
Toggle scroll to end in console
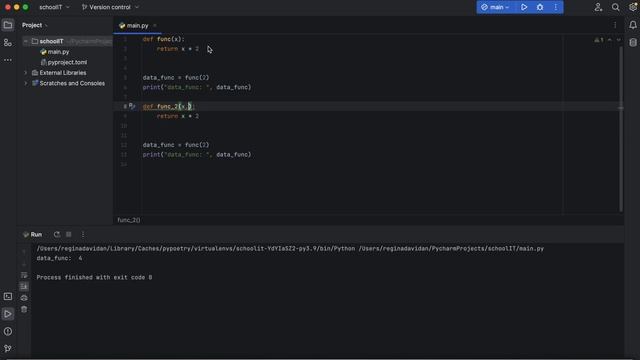pyautogui.click(x=24, y=287)
